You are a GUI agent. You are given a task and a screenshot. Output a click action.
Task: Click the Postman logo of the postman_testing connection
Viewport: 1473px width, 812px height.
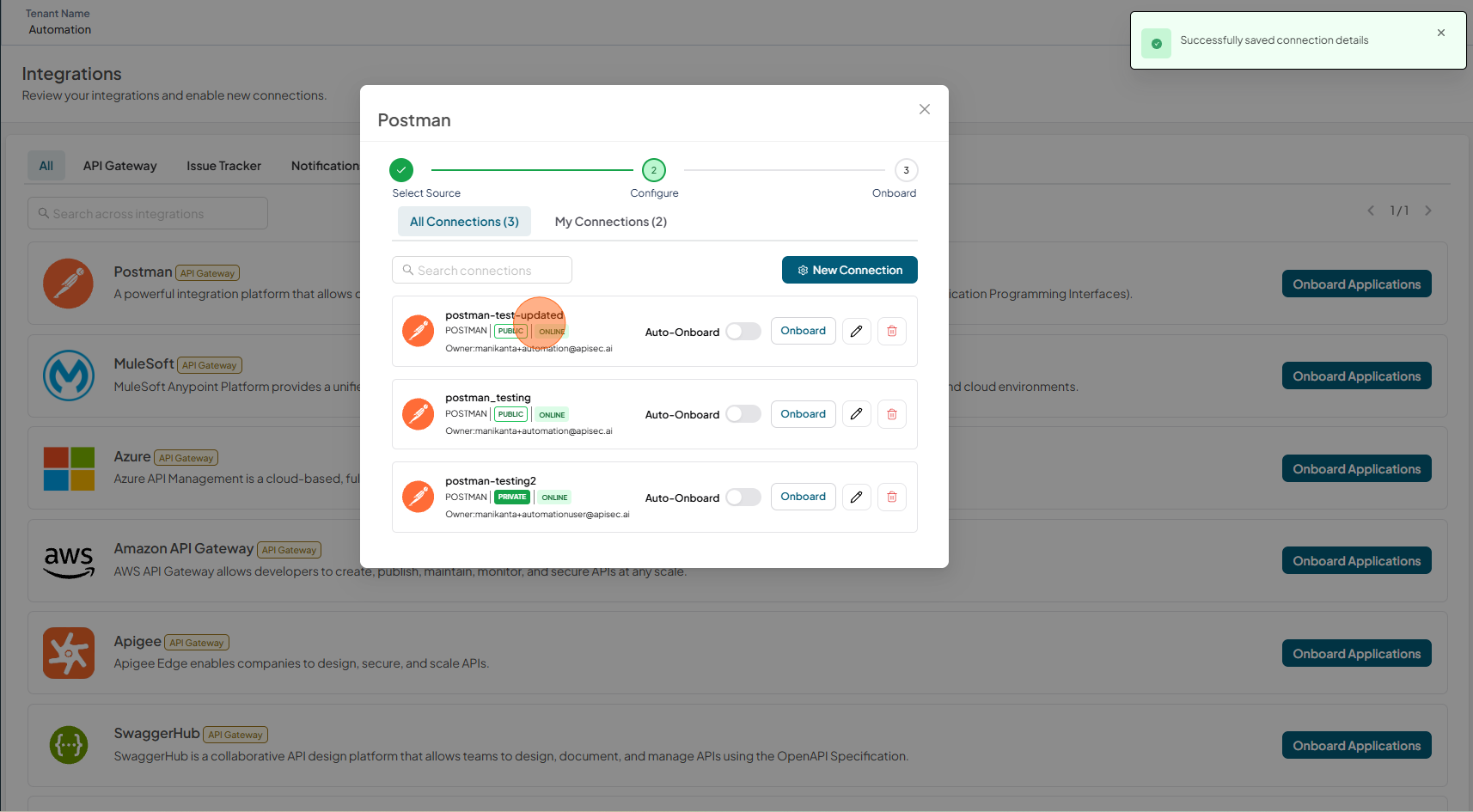pos(419,414)
